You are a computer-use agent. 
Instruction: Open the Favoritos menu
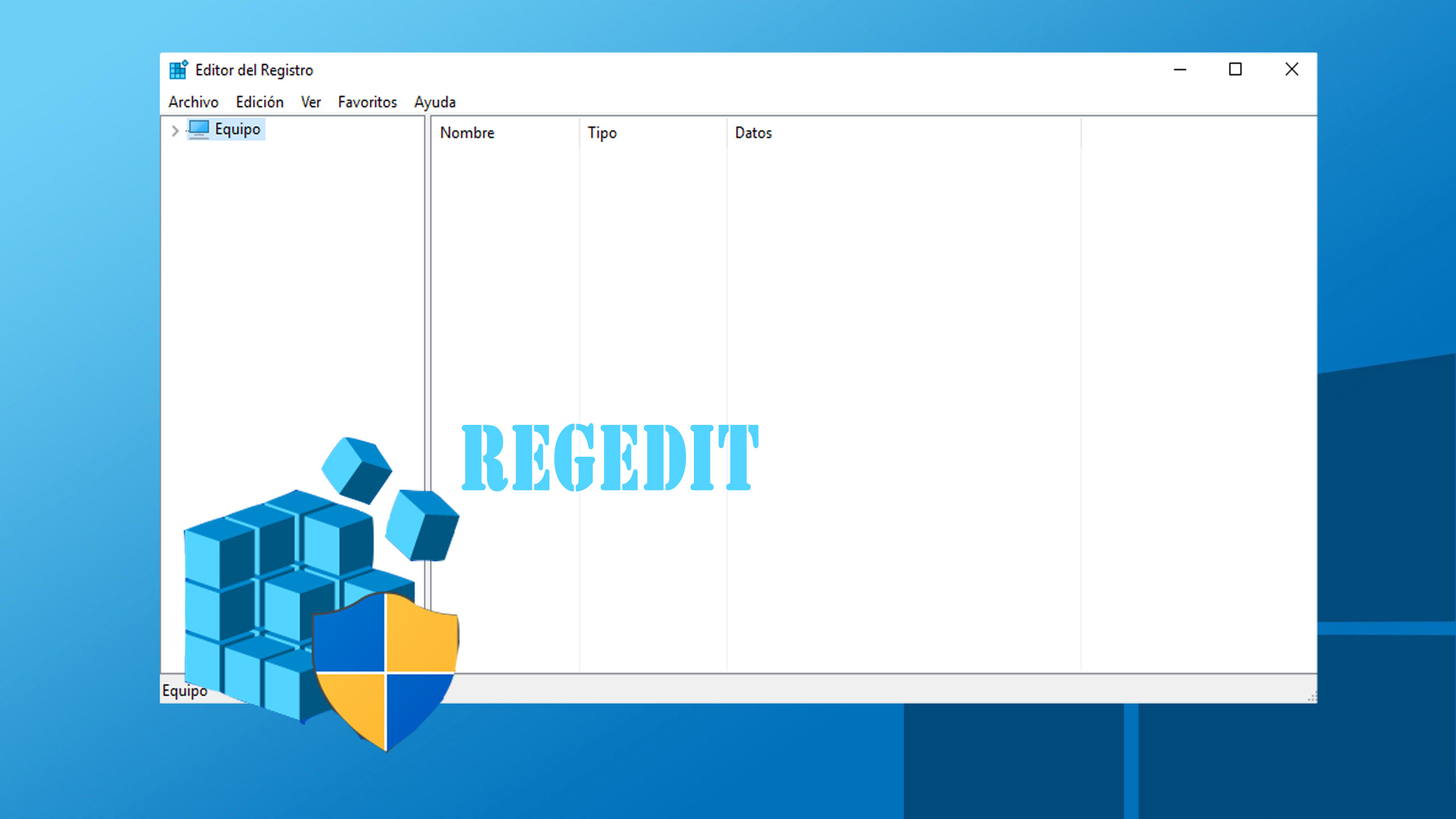(367, 102)
